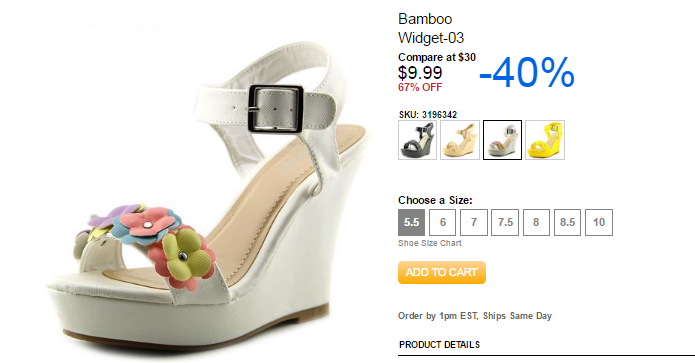Open the Shoe Size Chart link

click(x=429, y=243)
